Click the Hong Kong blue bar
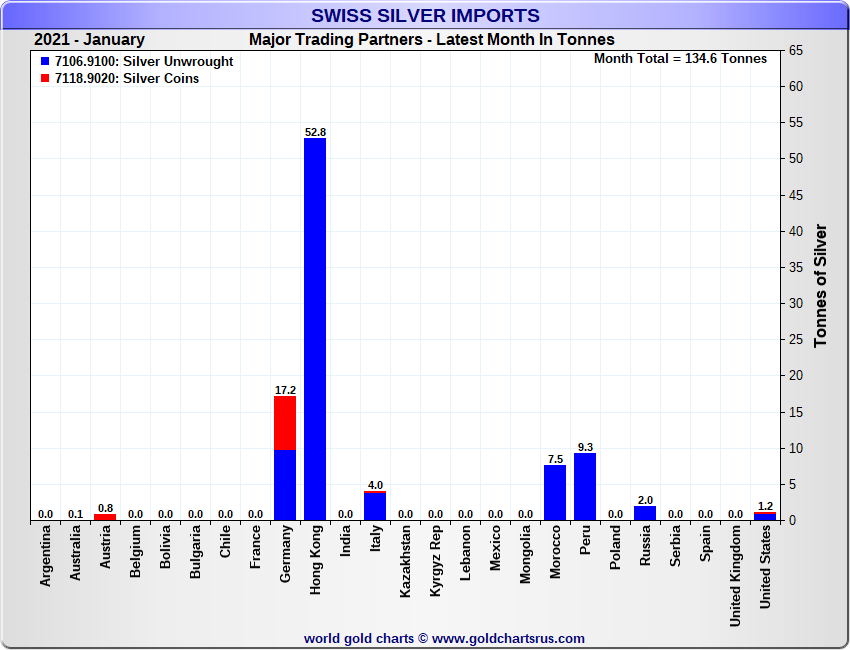Image resolution: width=850 pixels, height=650 pixels. (x=315, y=330)
